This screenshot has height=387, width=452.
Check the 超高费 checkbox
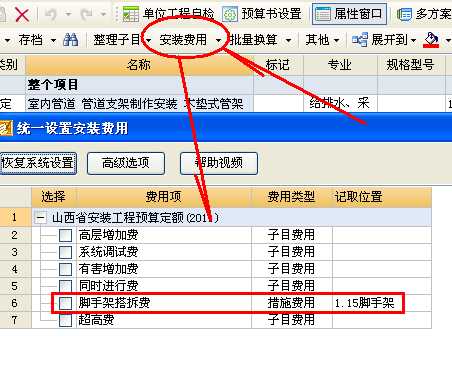(65, 320)
